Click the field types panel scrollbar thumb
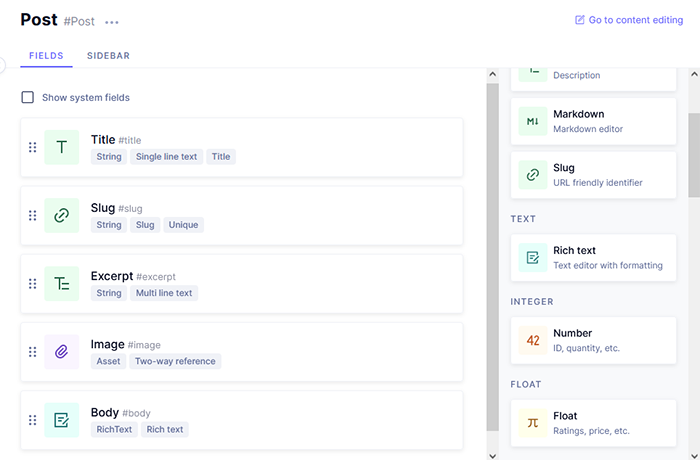 (x=694, y=155)
